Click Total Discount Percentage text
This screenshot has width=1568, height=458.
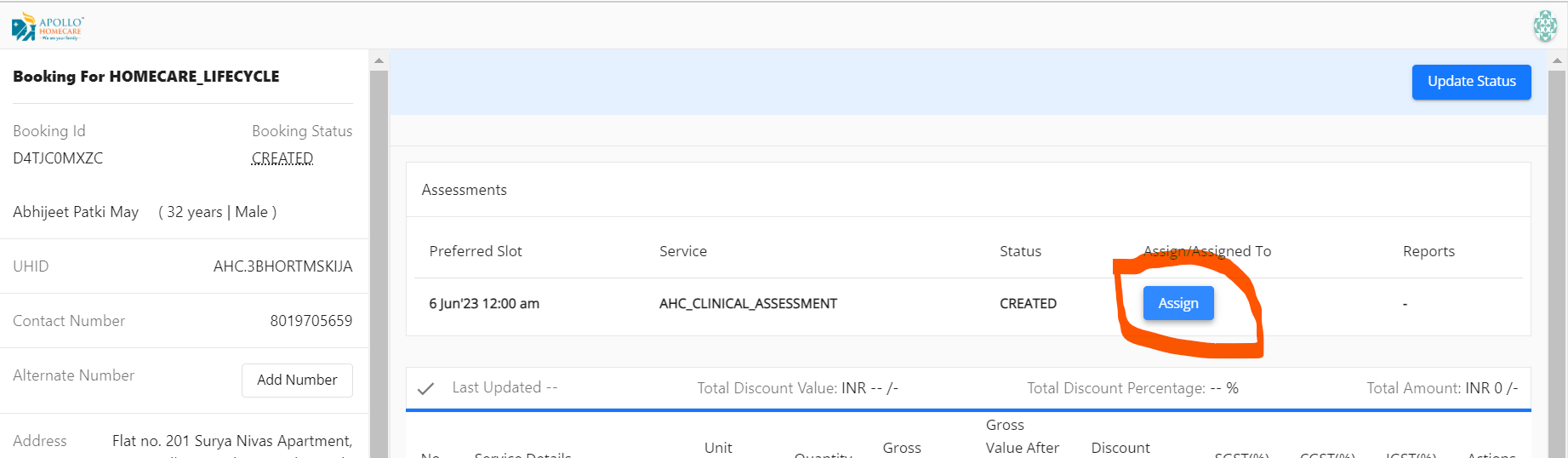click(1132, 388)
